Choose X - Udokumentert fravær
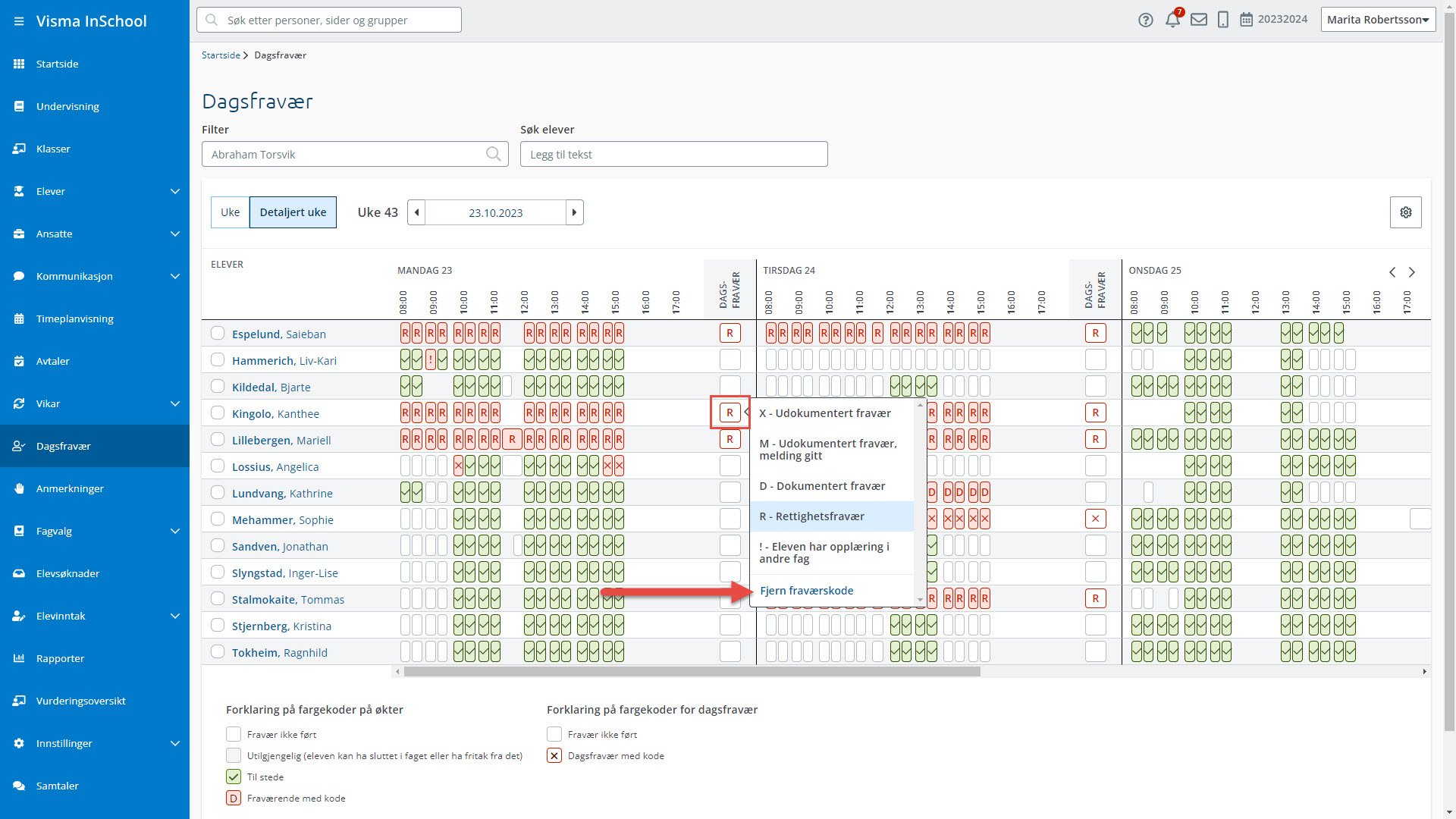1456x819 pixels. [832, 413]
